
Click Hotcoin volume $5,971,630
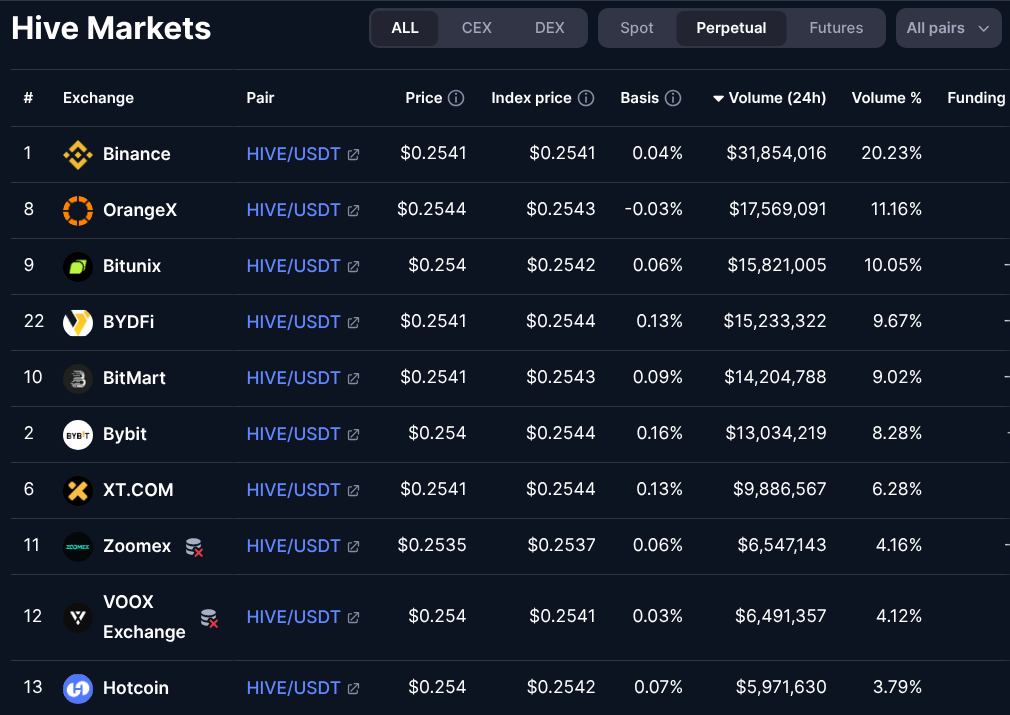(781, 687)
